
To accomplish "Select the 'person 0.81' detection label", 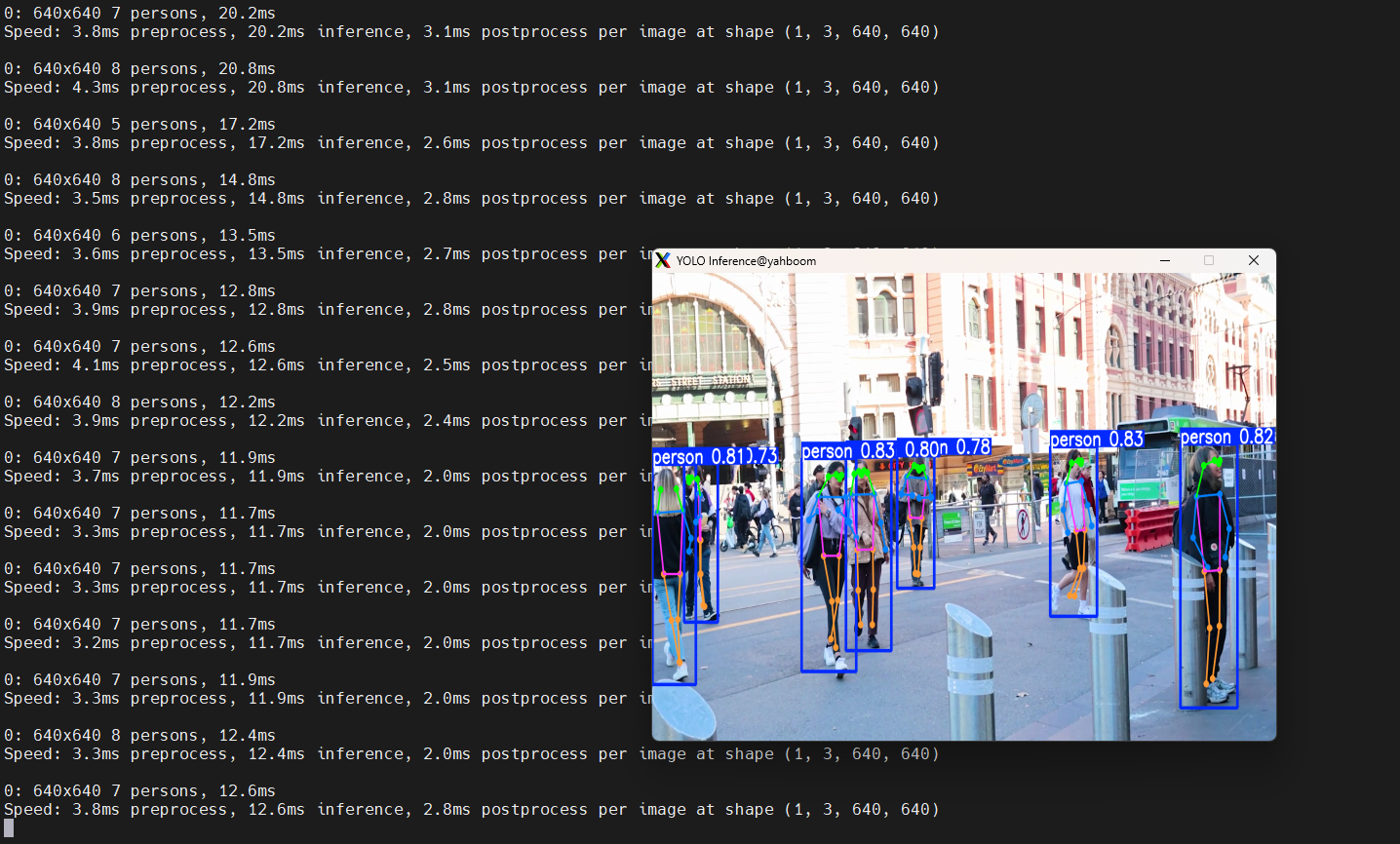I will point(701,457).
